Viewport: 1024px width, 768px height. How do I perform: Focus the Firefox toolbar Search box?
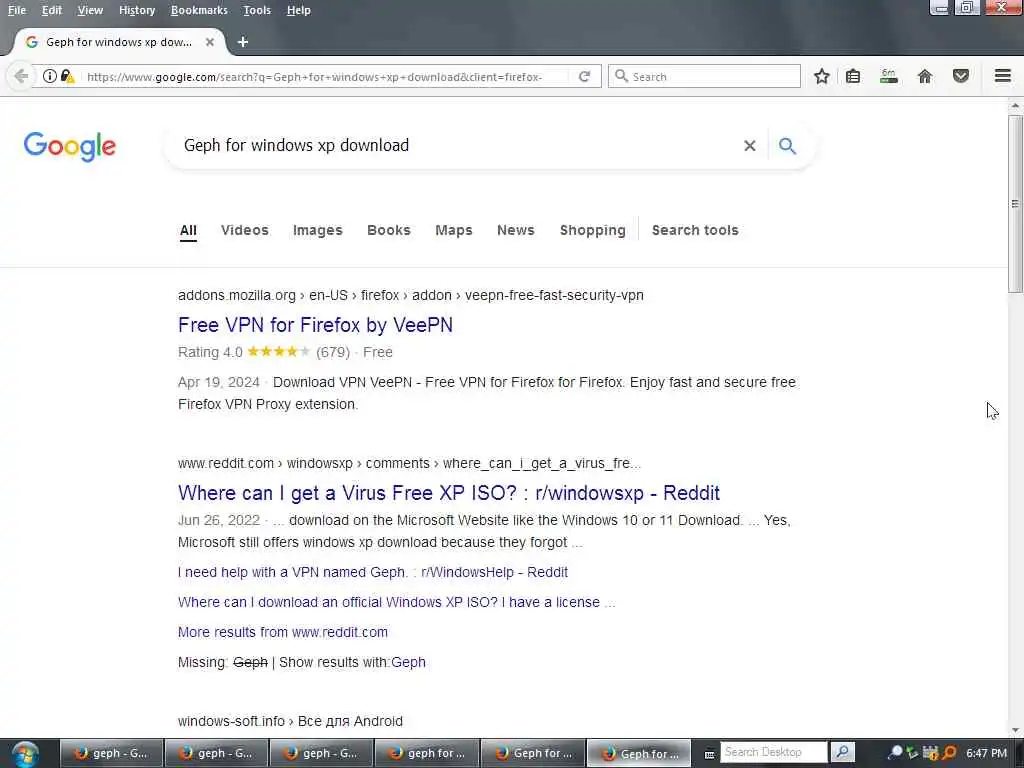tap(704, 76)
